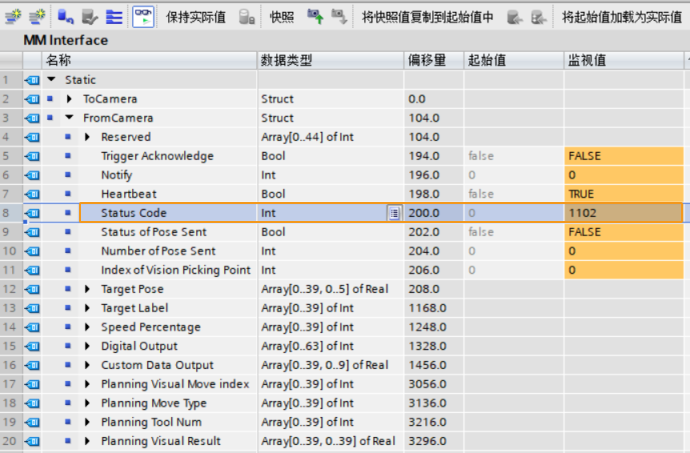Click 将快照值复制到起始值中 button
This screenshot has width=690, height=453.
[x=427, y=17]
